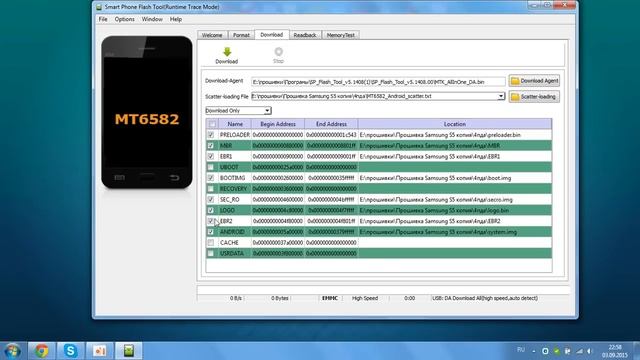The width and height of the screenshot is (640, 360).
Task: Open the Flash Tool taskbar icon
Action: [129, 351]
